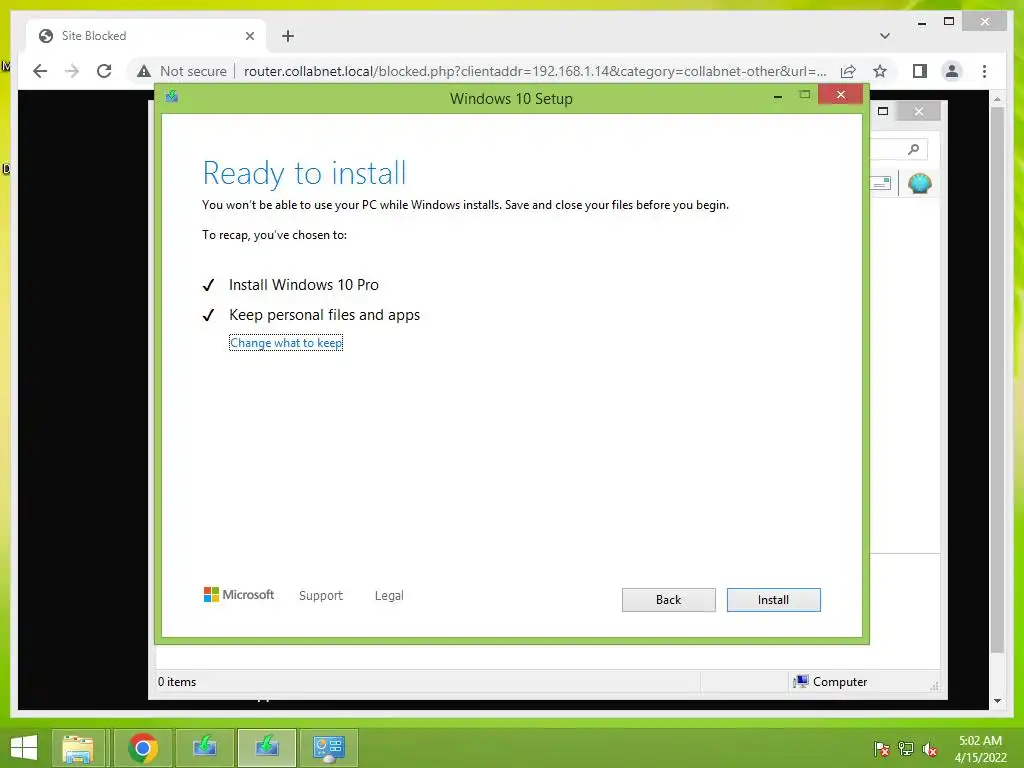The height and width of the screenshot is (768, 1024).
Task: Click Chrome page vertical scrollbar
Action: click(997, 379)
